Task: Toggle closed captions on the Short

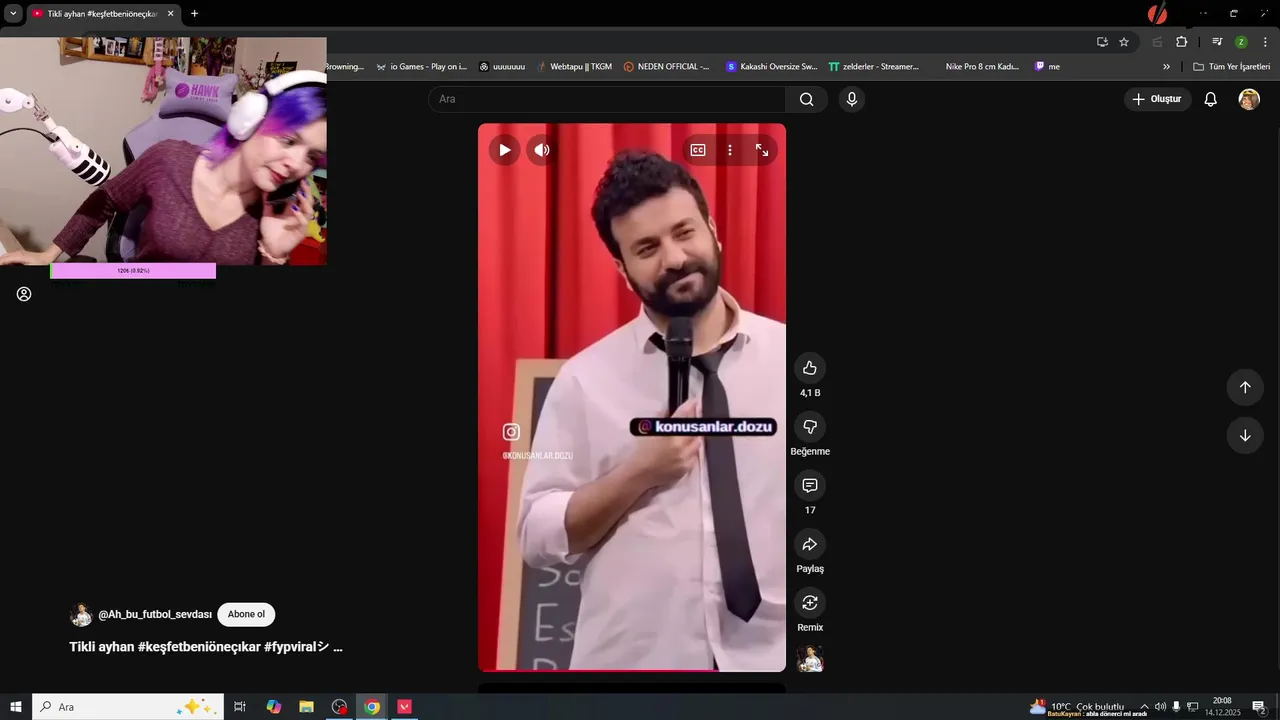Action: [x=698, y=150]
